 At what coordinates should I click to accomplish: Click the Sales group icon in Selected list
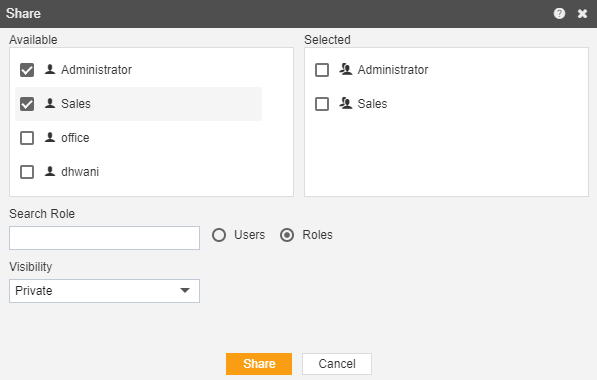click(x=346, y=103)
